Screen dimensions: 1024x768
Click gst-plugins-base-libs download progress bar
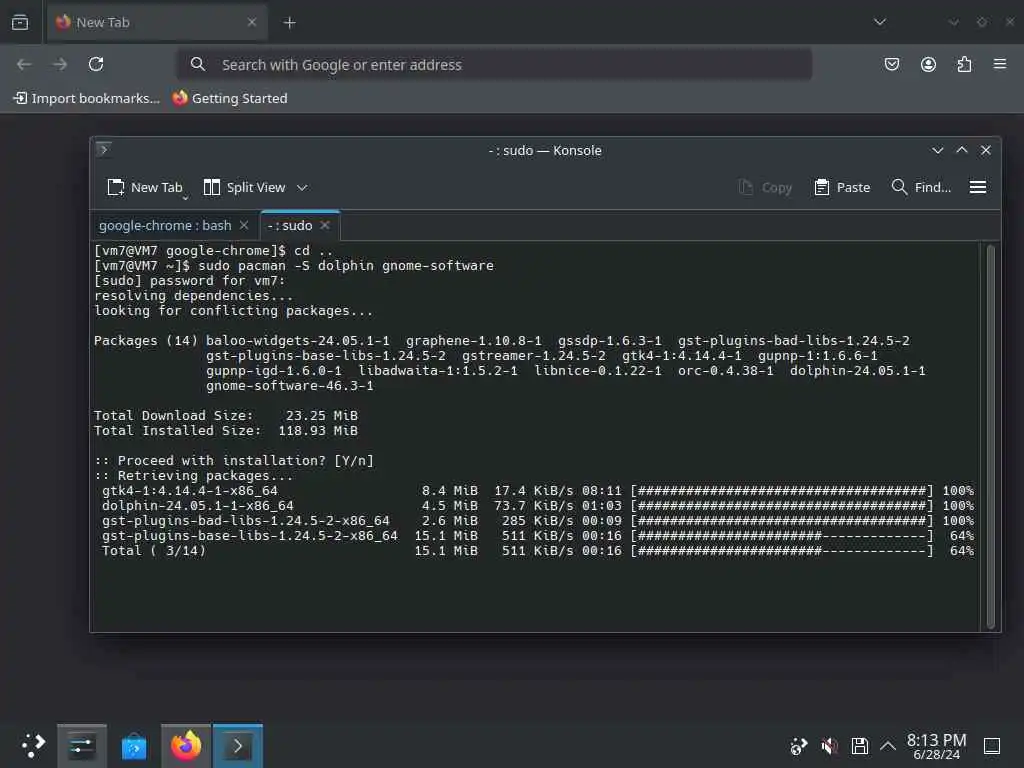tap(782, 536)
